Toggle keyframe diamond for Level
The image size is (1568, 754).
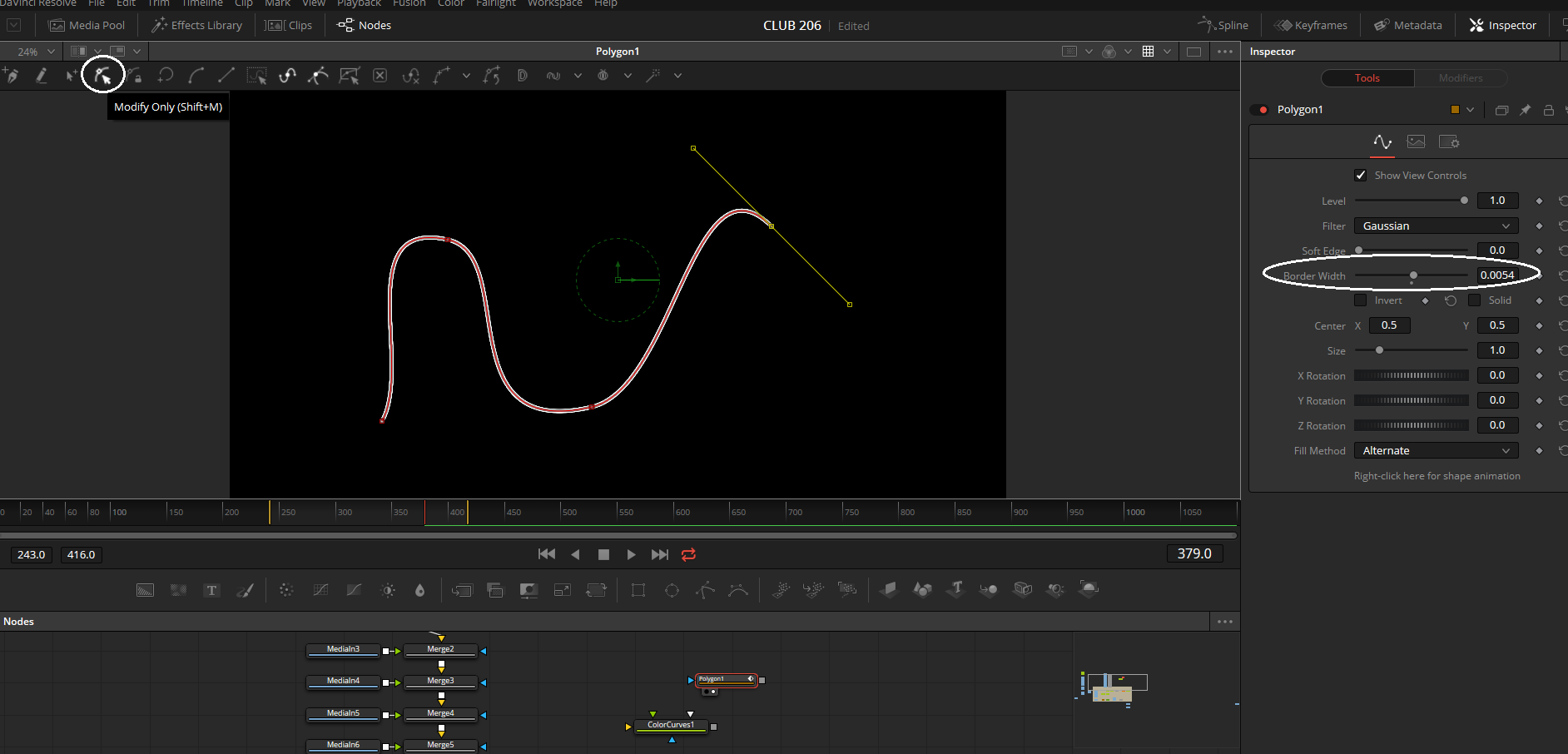point(1539,201)
